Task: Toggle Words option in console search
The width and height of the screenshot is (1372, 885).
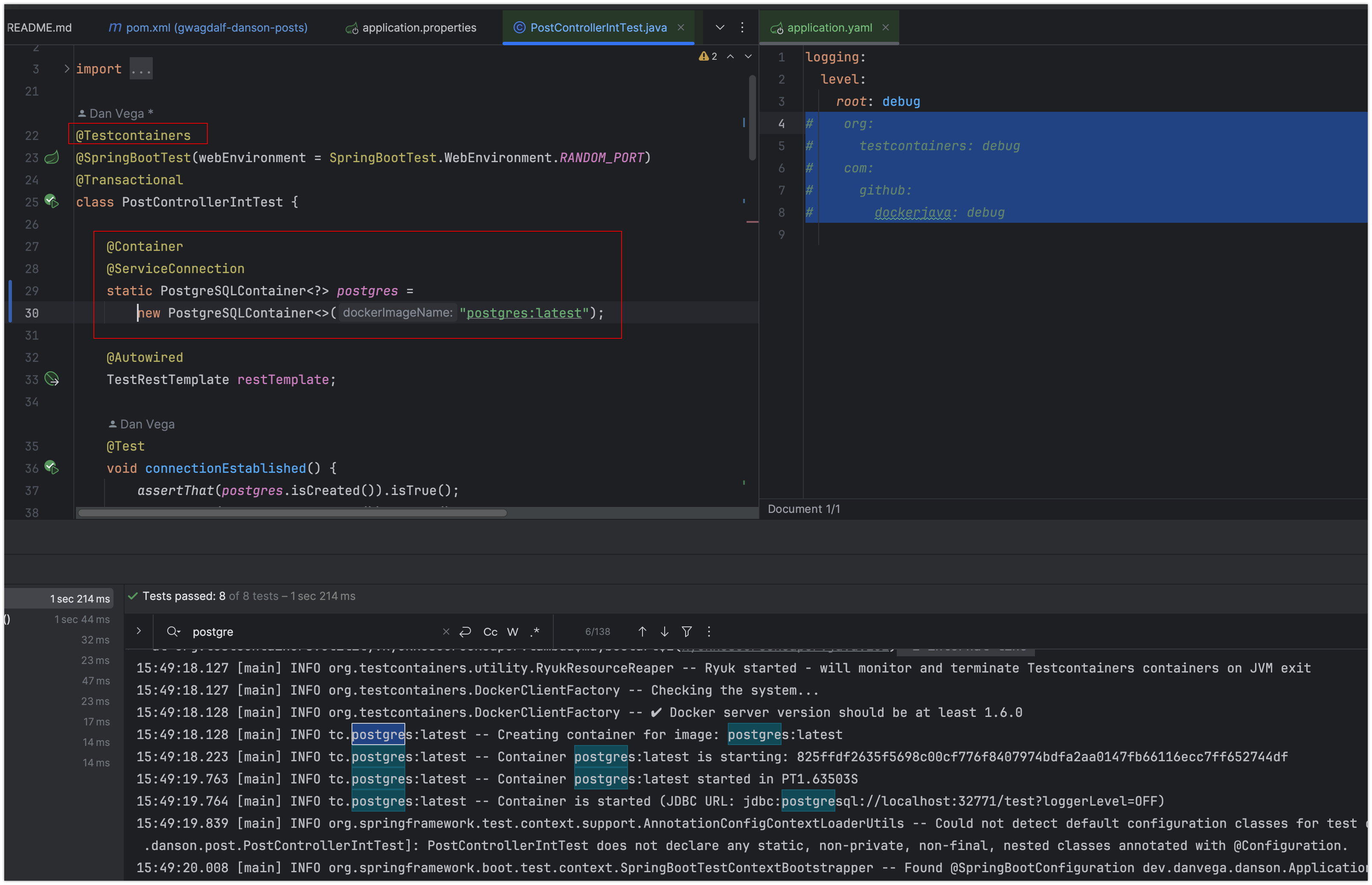Action: click(x=512, y=632)
